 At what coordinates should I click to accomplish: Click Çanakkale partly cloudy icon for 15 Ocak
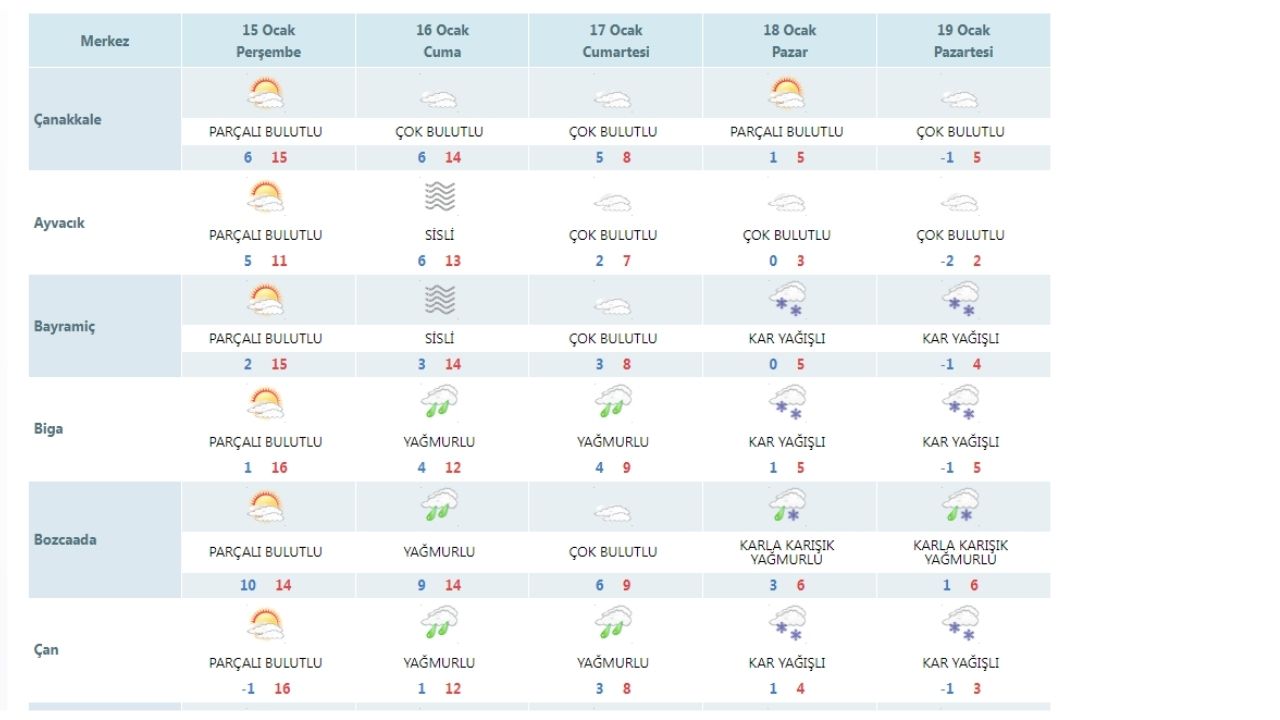coord(266,95)
